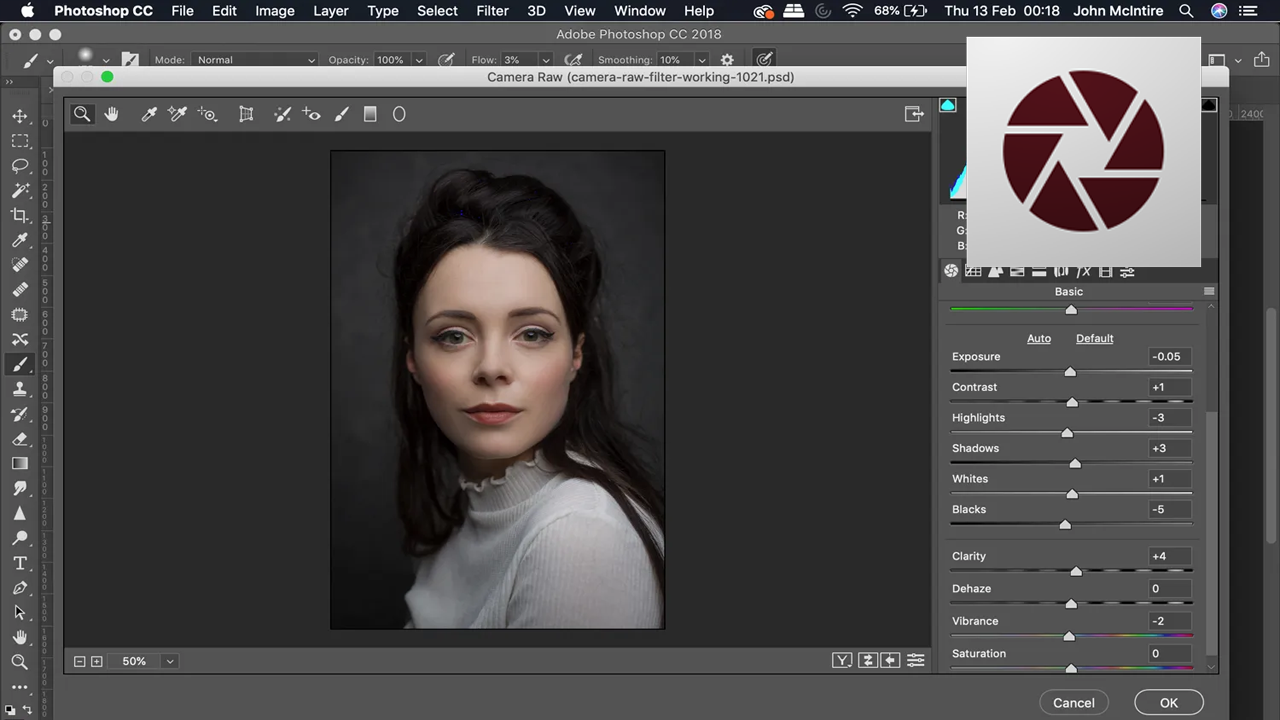The height and width of the screenshot is (720, 1280).
Task: Open the Layer menu
Action: (x=330, y=11)
